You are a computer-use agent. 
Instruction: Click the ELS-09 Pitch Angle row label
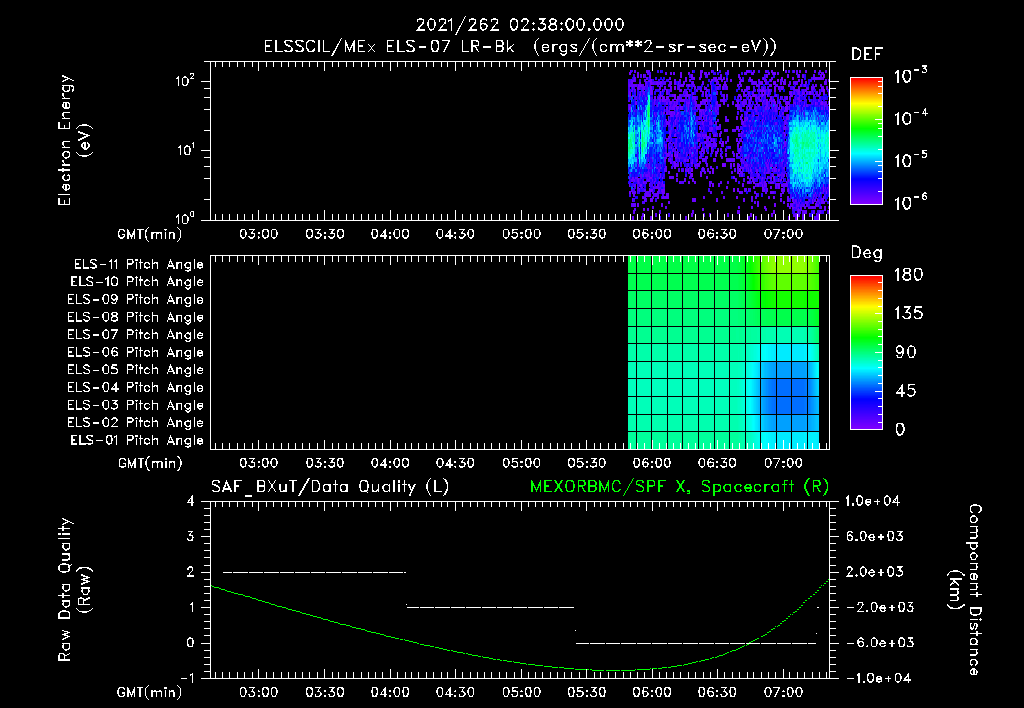click(x=135, y=300)
